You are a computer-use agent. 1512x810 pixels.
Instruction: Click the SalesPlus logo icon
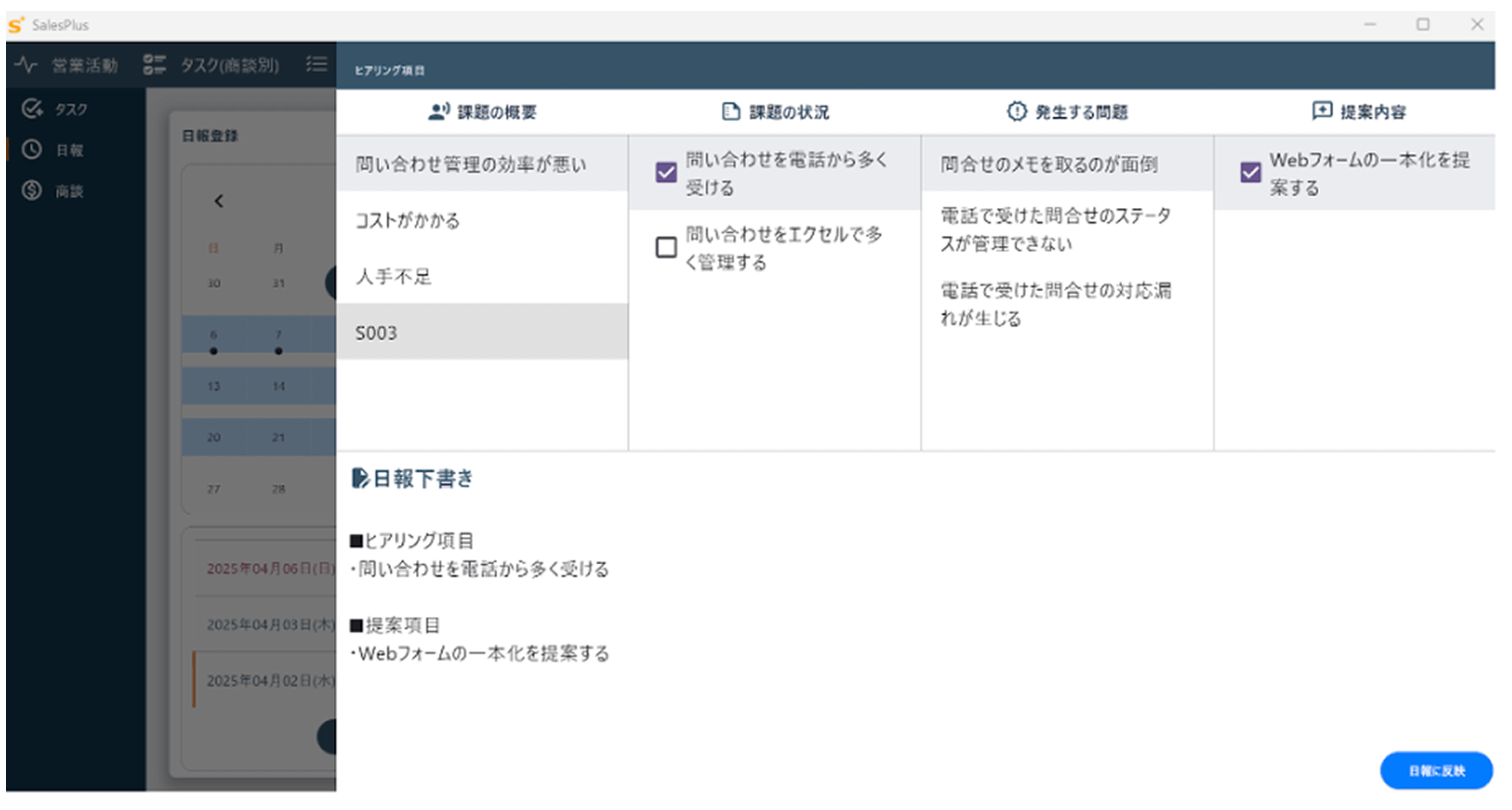click(x=16, y=25)
